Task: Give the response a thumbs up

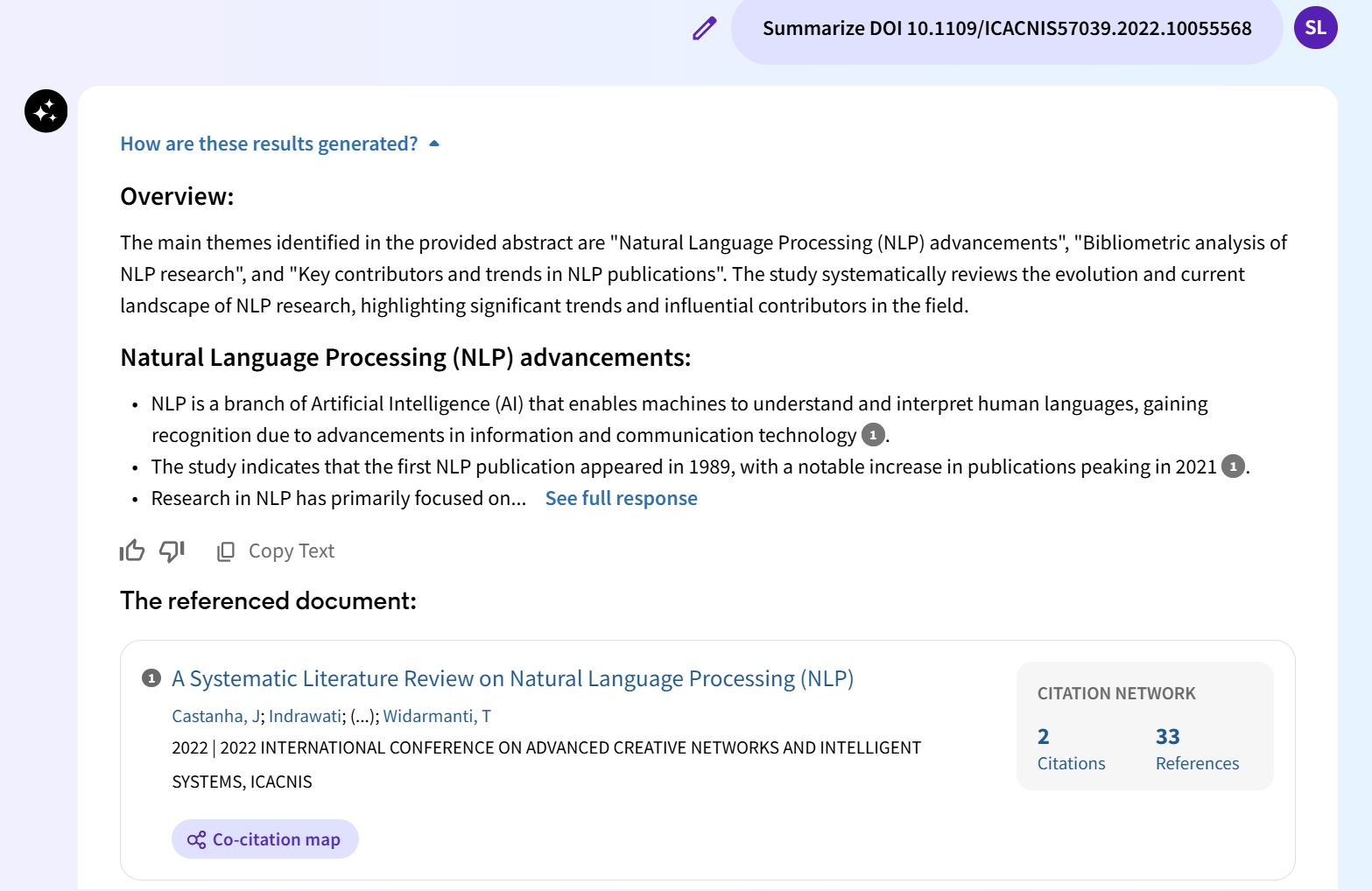Action: pyautogui.click(x=132, y=551)
